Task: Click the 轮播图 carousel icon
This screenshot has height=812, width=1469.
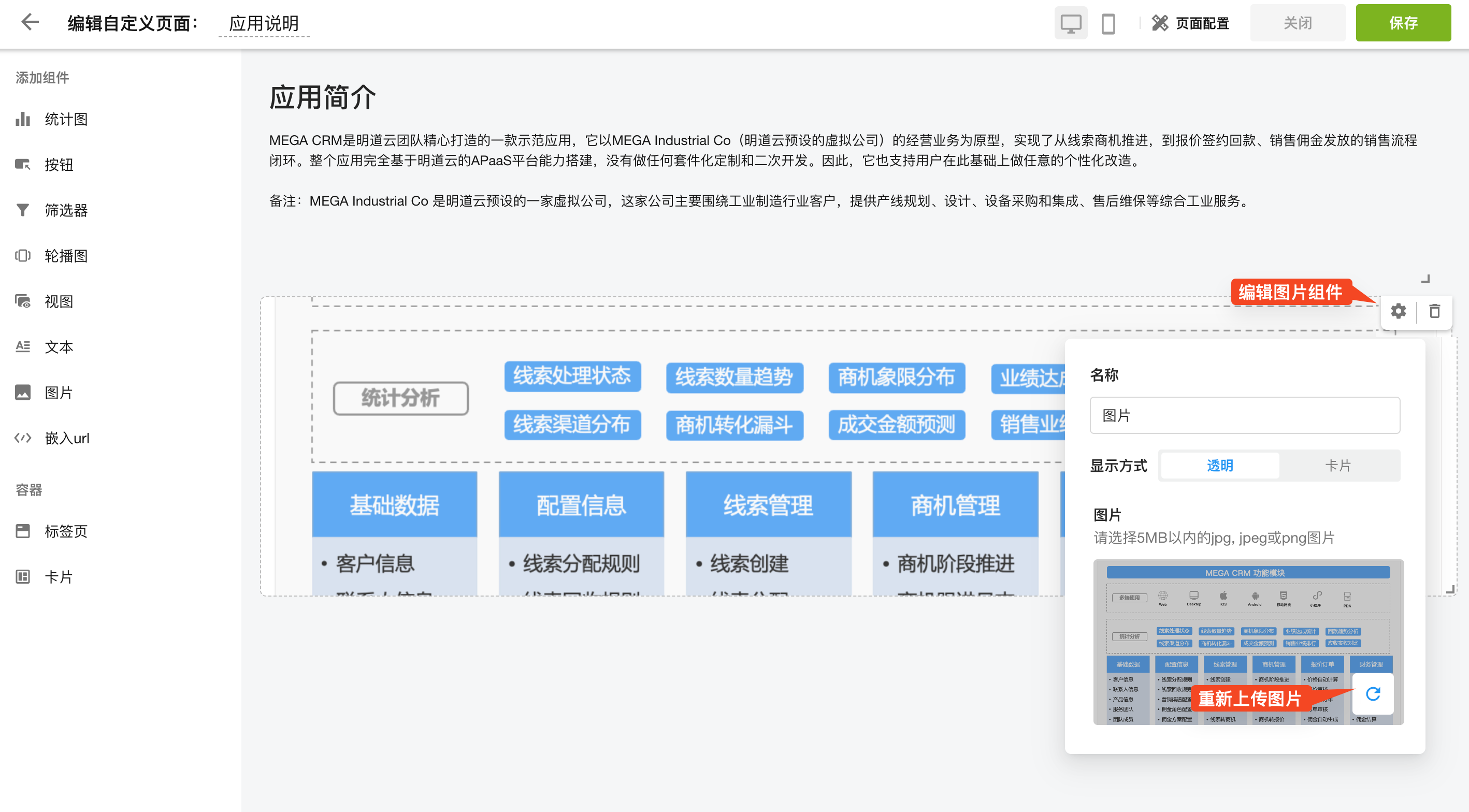Action: tap(23, 256)
